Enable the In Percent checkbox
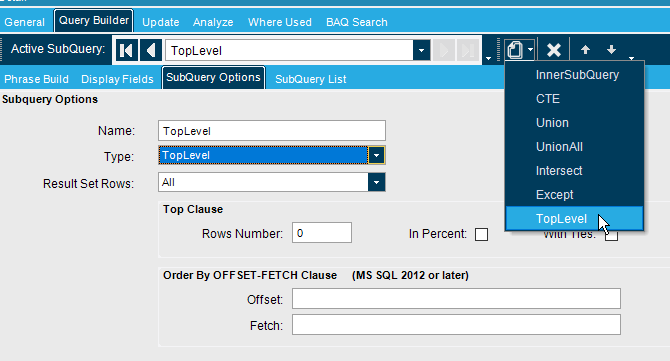The image size is (670, 361). [481, 234]
